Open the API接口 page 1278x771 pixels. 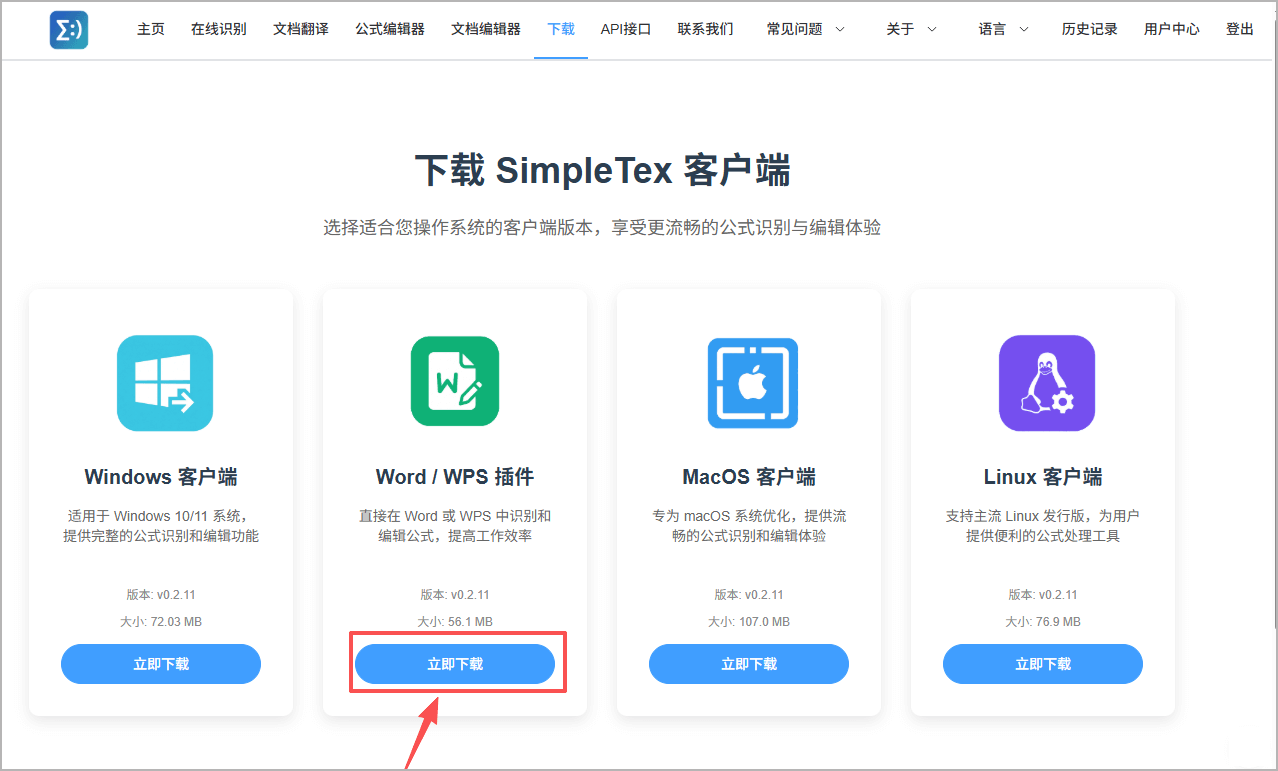pos(625,29)
